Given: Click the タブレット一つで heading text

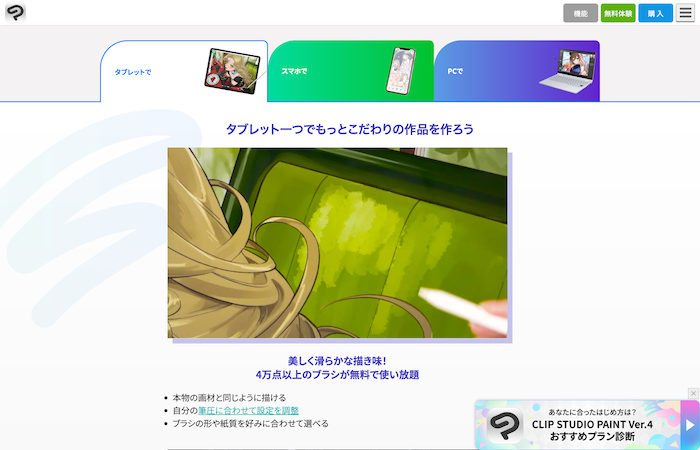Looking at the screenshot, I should coord(349,129).
